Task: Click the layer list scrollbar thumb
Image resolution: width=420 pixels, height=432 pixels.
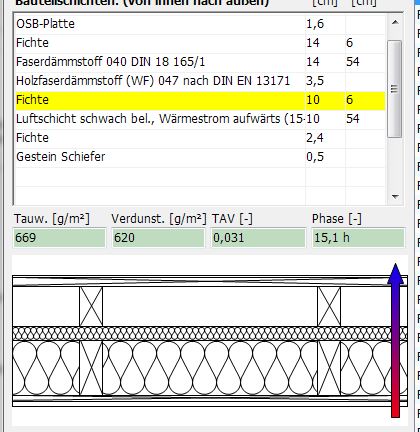Action: coord(395,89)
